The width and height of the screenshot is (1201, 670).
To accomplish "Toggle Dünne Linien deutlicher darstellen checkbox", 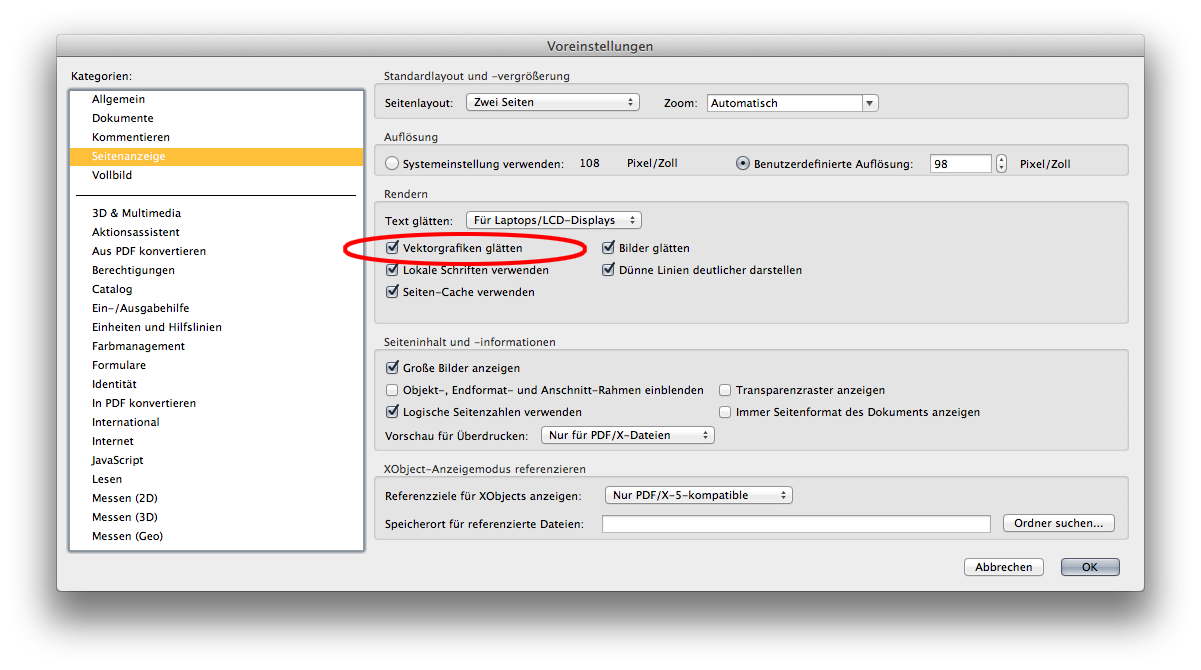I will tap(608, 270).
